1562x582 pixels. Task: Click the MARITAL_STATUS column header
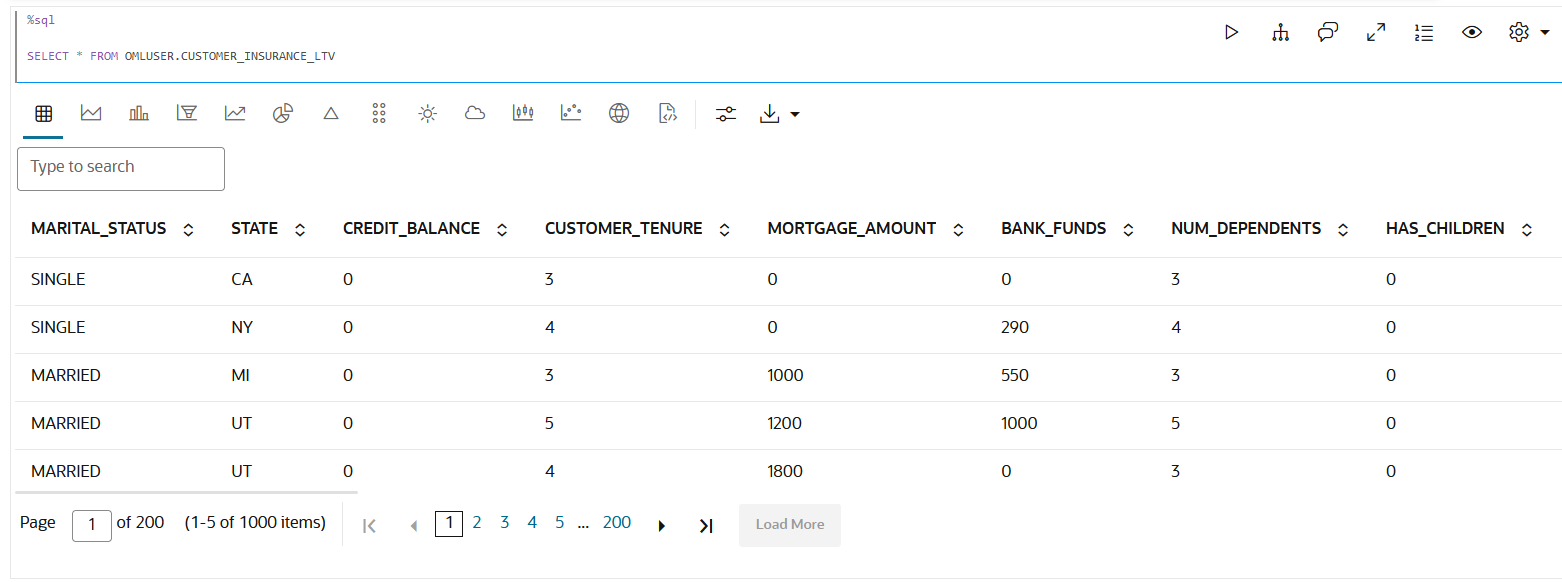tap(99, 228)
